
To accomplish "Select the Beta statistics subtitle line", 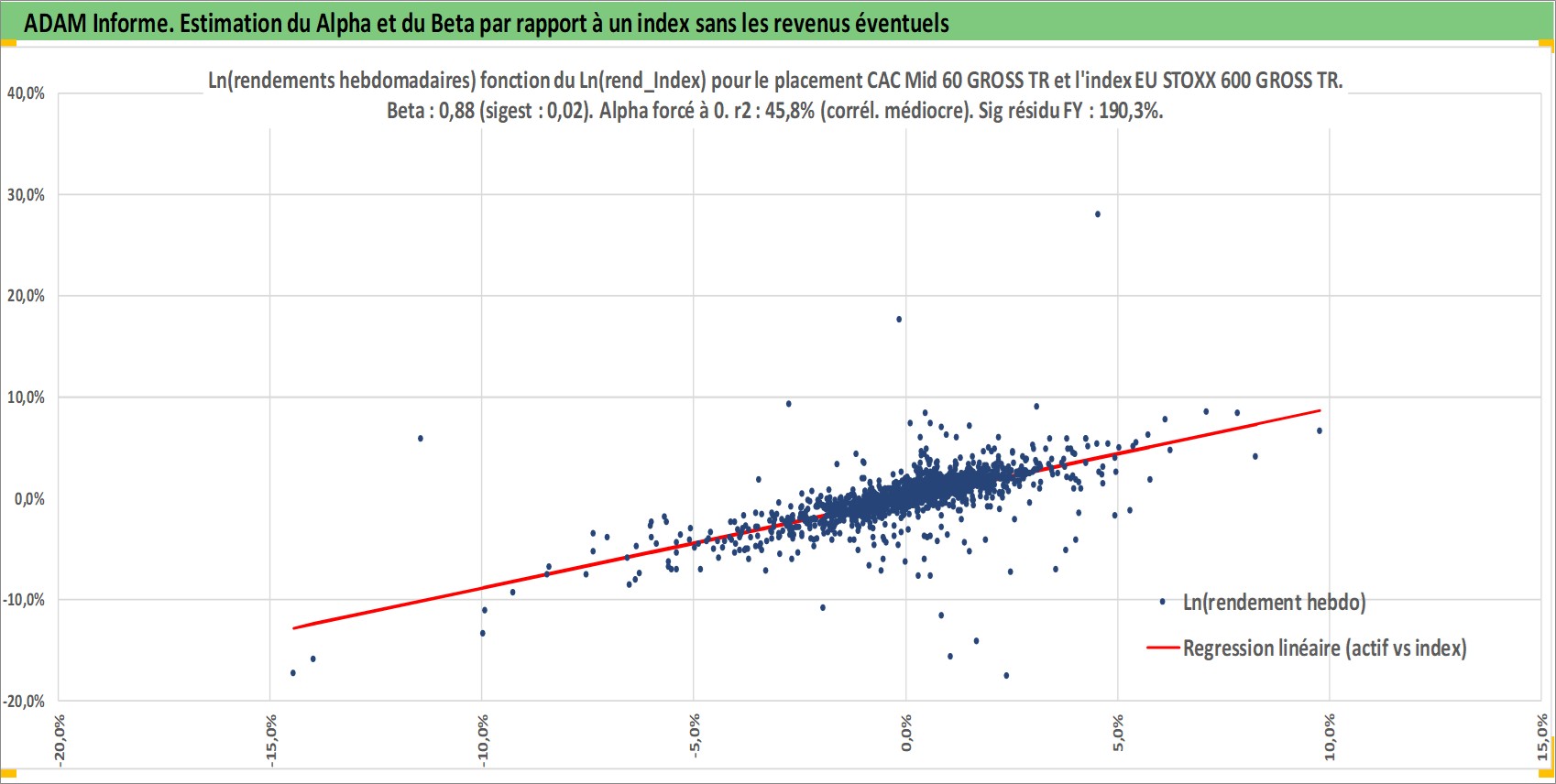I will [x=775, y=111].
